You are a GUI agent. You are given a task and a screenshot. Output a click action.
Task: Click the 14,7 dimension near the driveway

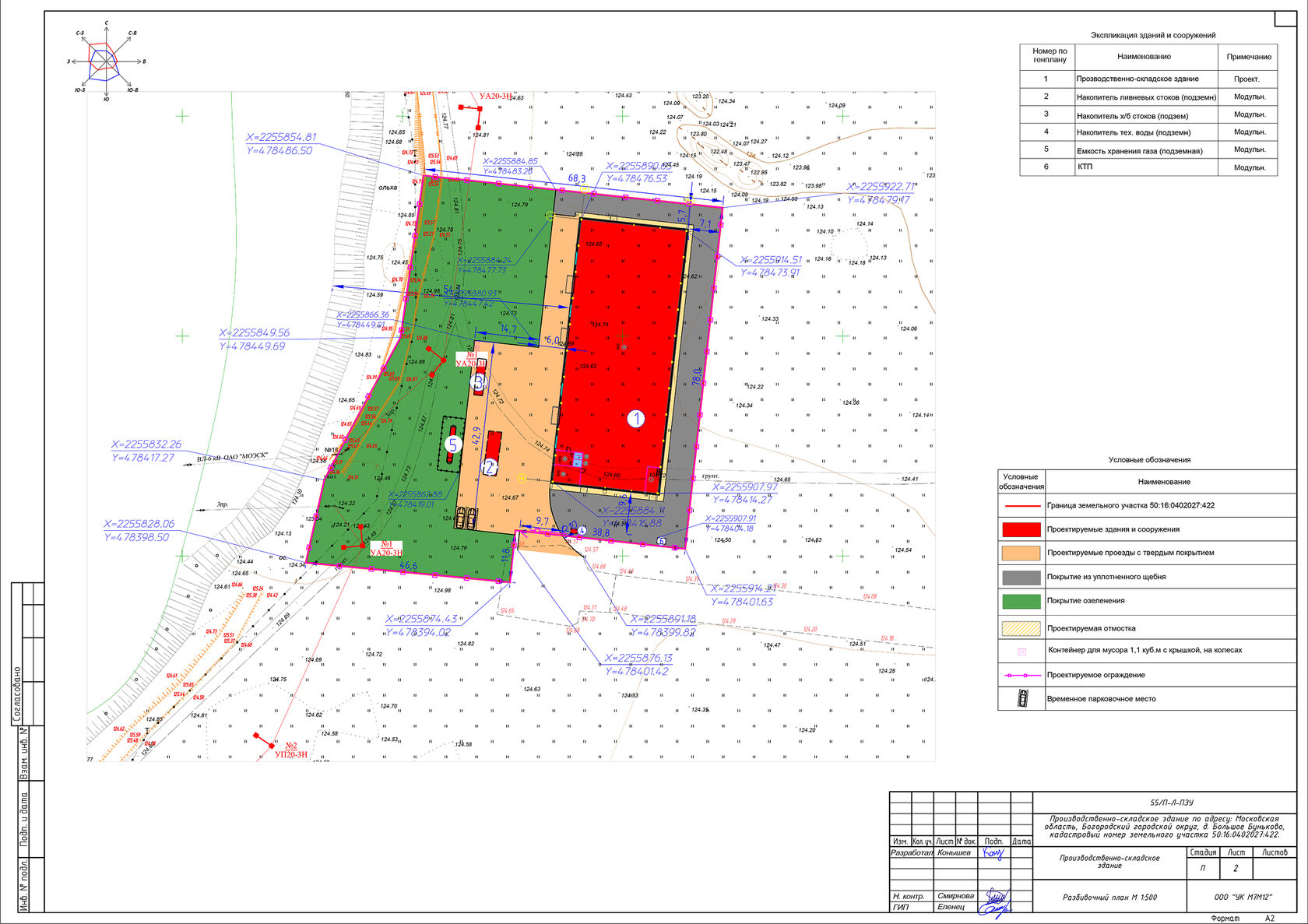(x=508, y=329)
